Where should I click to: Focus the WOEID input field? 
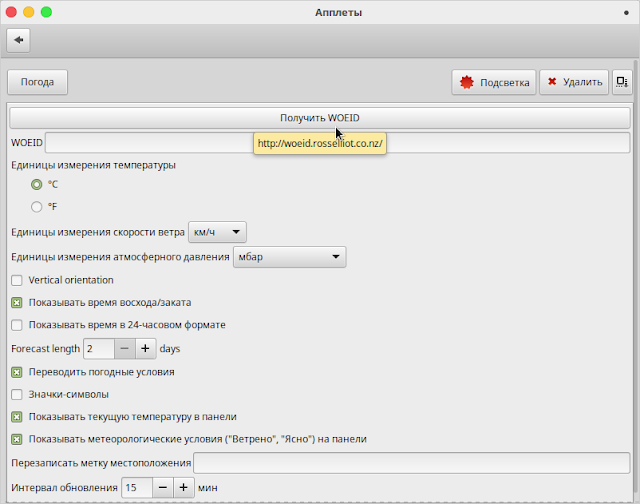pos(337,142)
